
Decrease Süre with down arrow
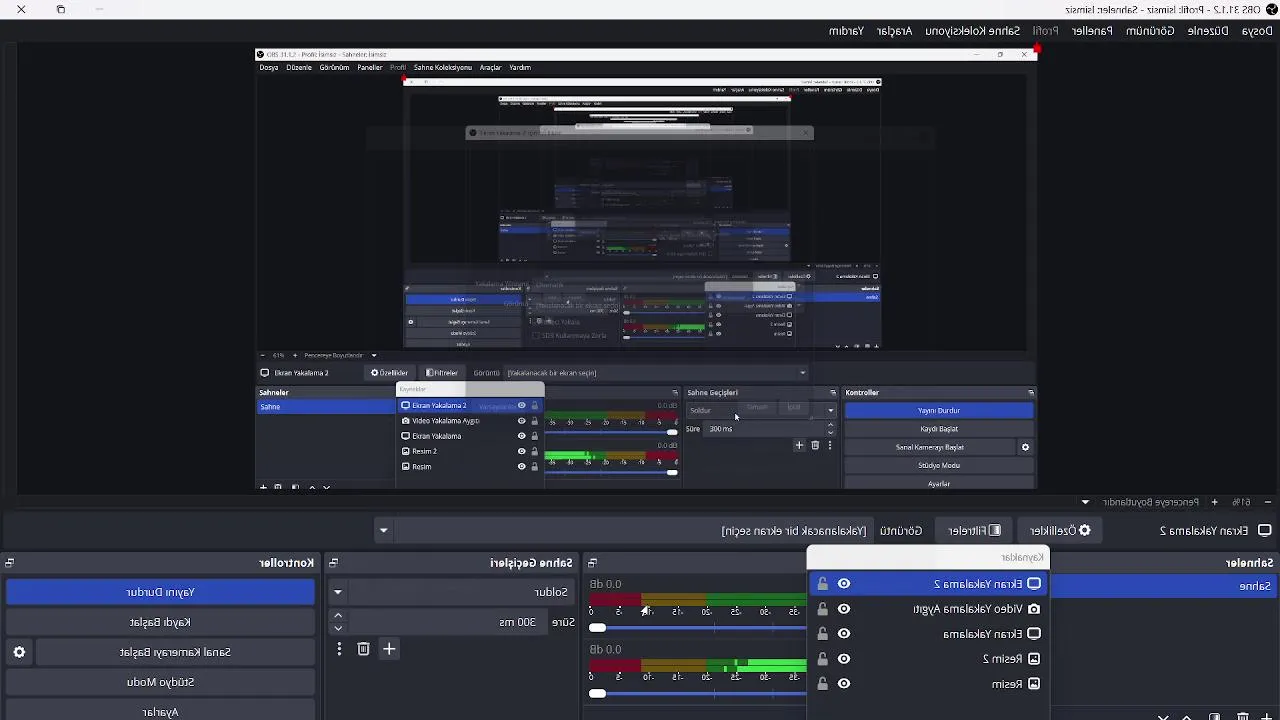(x=338, y=628)
